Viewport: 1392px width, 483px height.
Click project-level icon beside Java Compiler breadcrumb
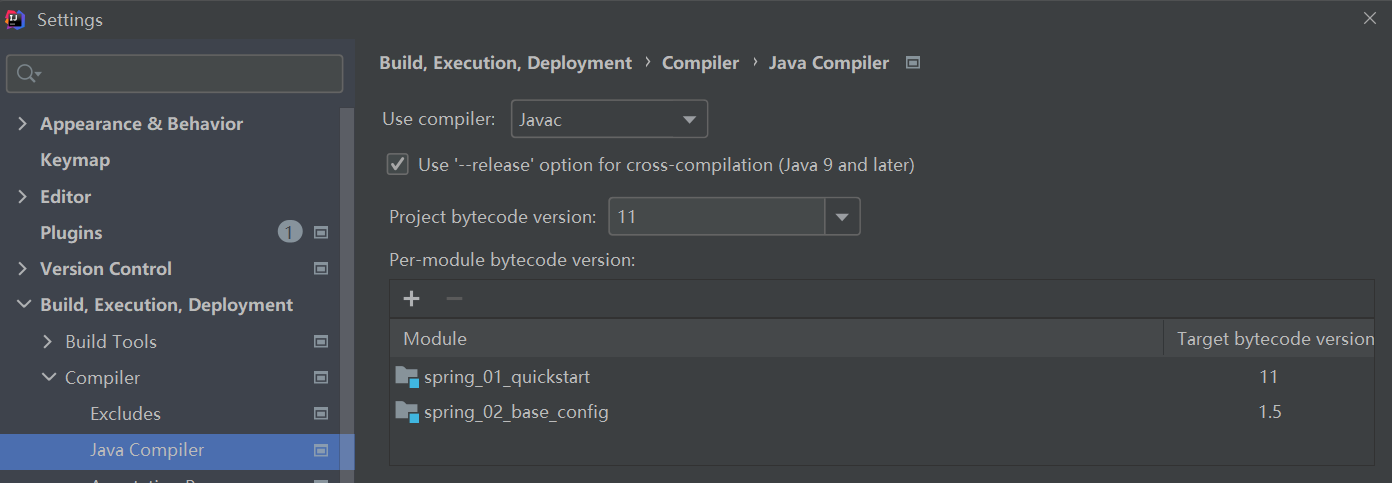(912, 62)
